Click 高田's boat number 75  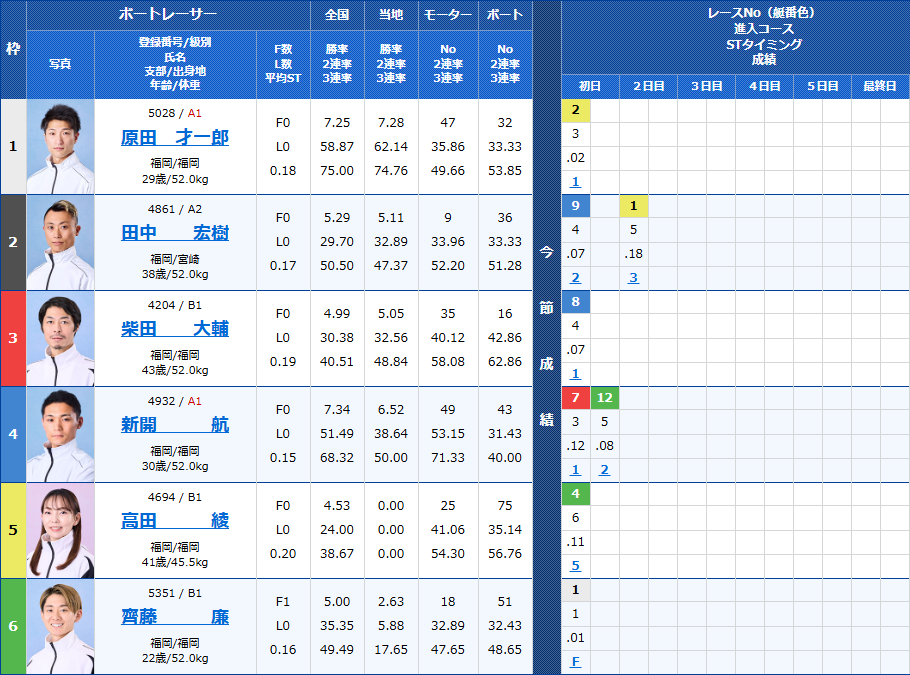pos(505,506)
